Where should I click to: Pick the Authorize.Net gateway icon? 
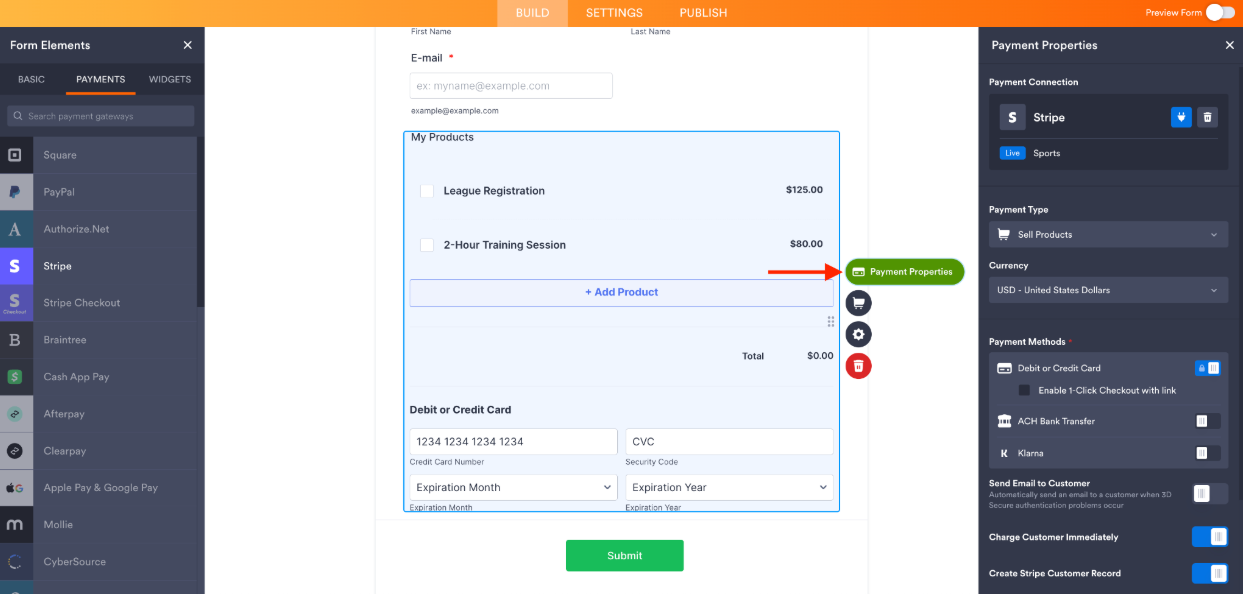[x=15, y=229]
